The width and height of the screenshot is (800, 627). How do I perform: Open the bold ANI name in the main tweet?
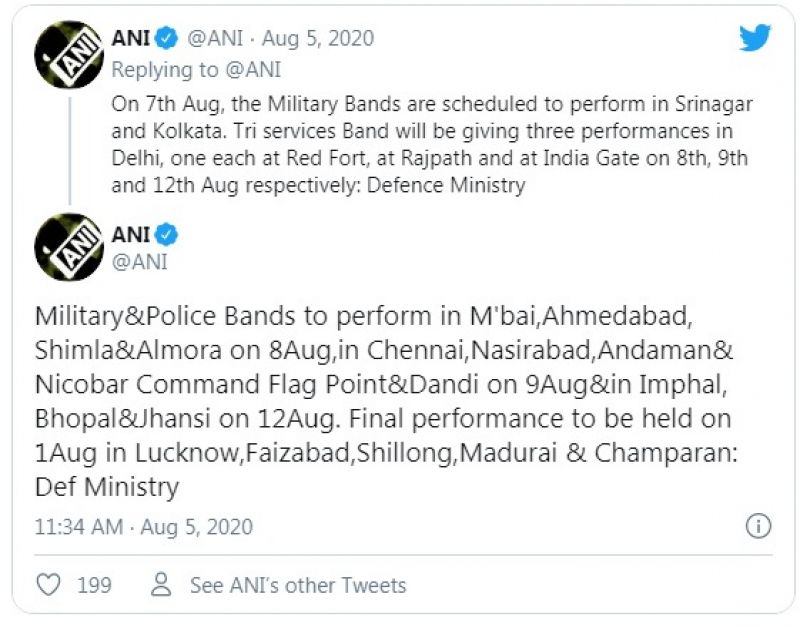(130, 236)
